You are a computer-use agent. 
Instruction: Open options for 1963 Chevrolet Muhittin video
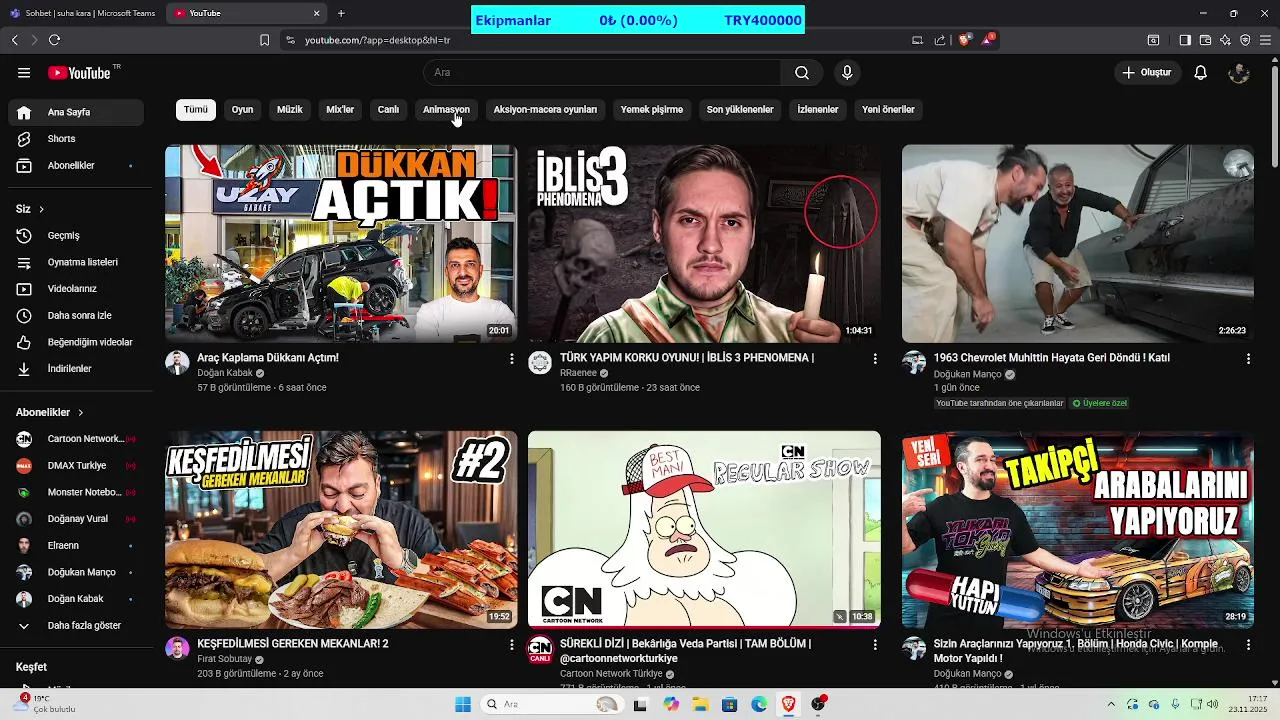coord(1248,359)
